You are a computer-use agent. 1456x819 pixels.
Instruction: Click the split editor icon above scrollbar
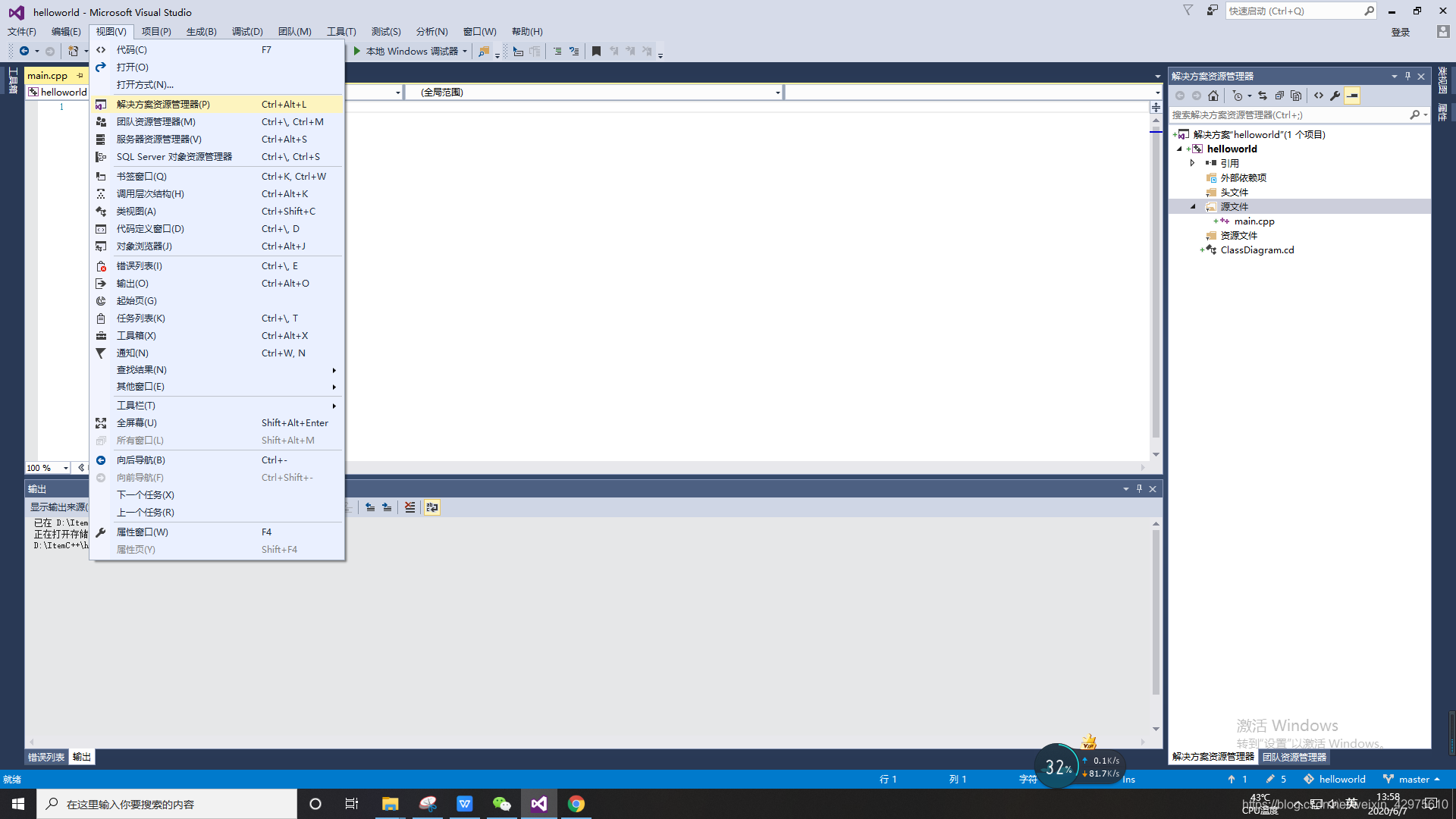(1156, 107)
